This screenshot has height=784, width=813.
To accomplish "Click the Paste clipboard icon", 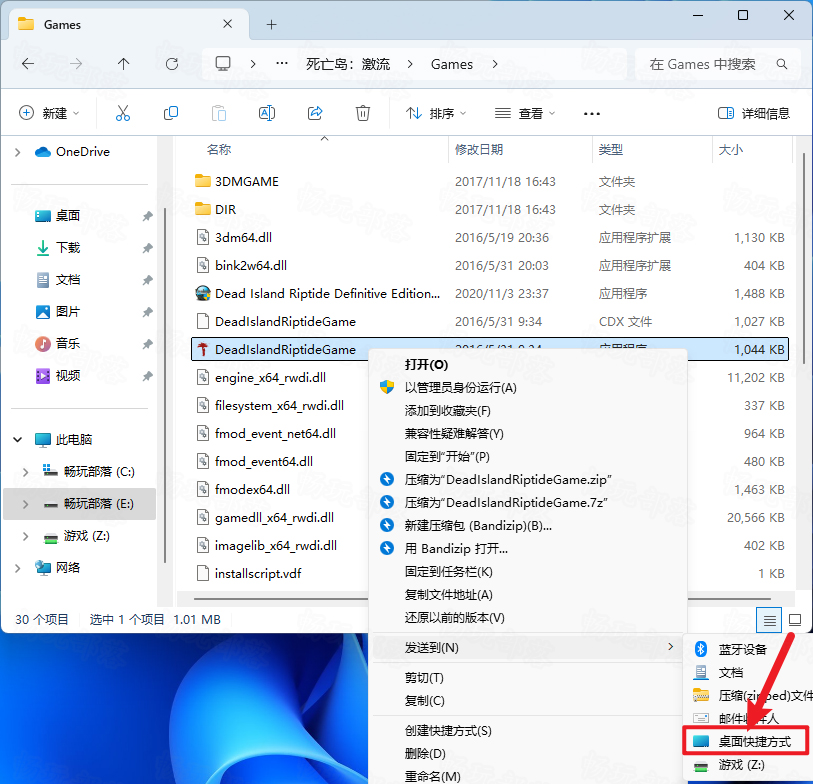I will (219, 113).
